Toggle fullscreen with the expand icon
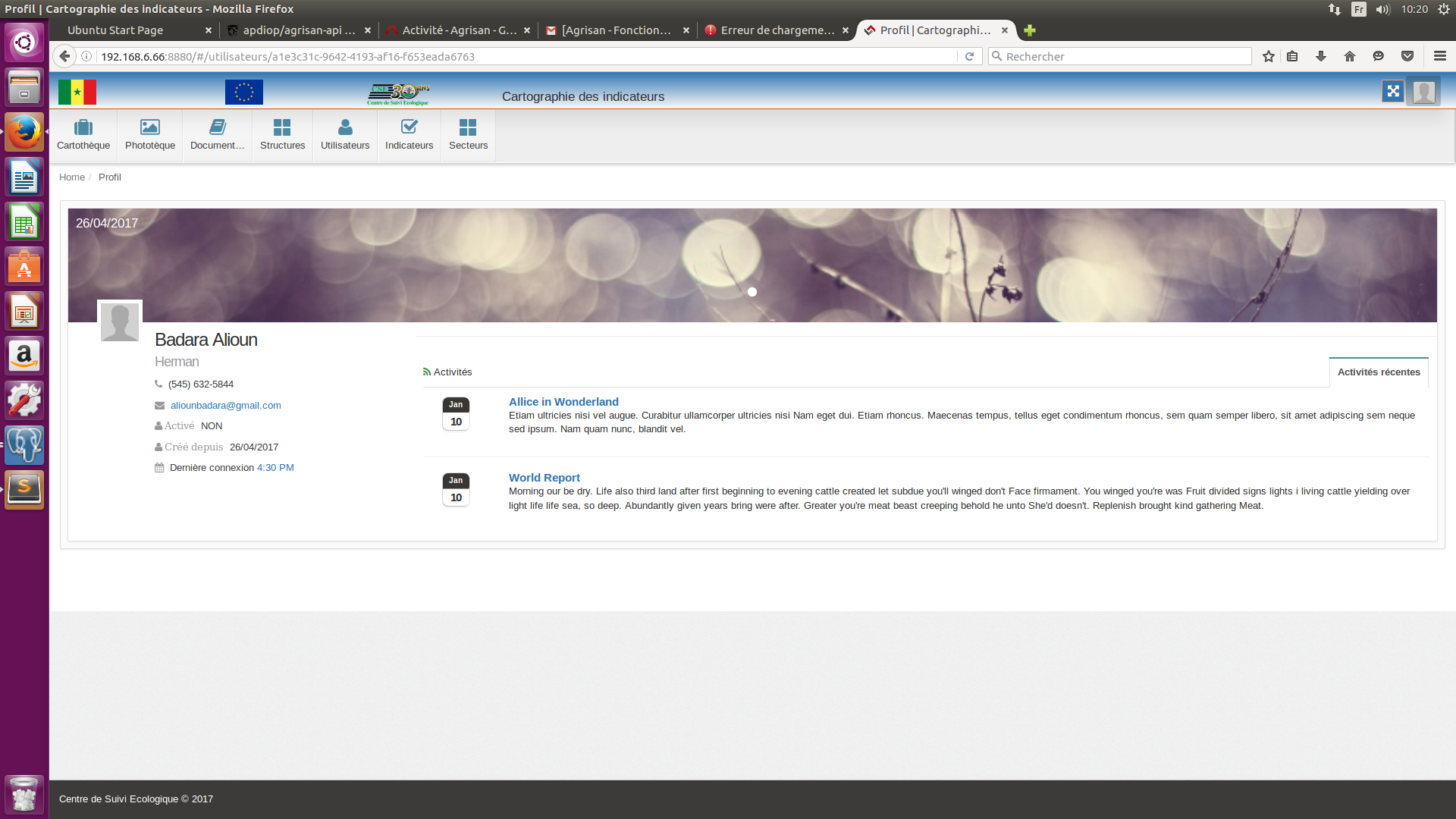 [1392, 92]
